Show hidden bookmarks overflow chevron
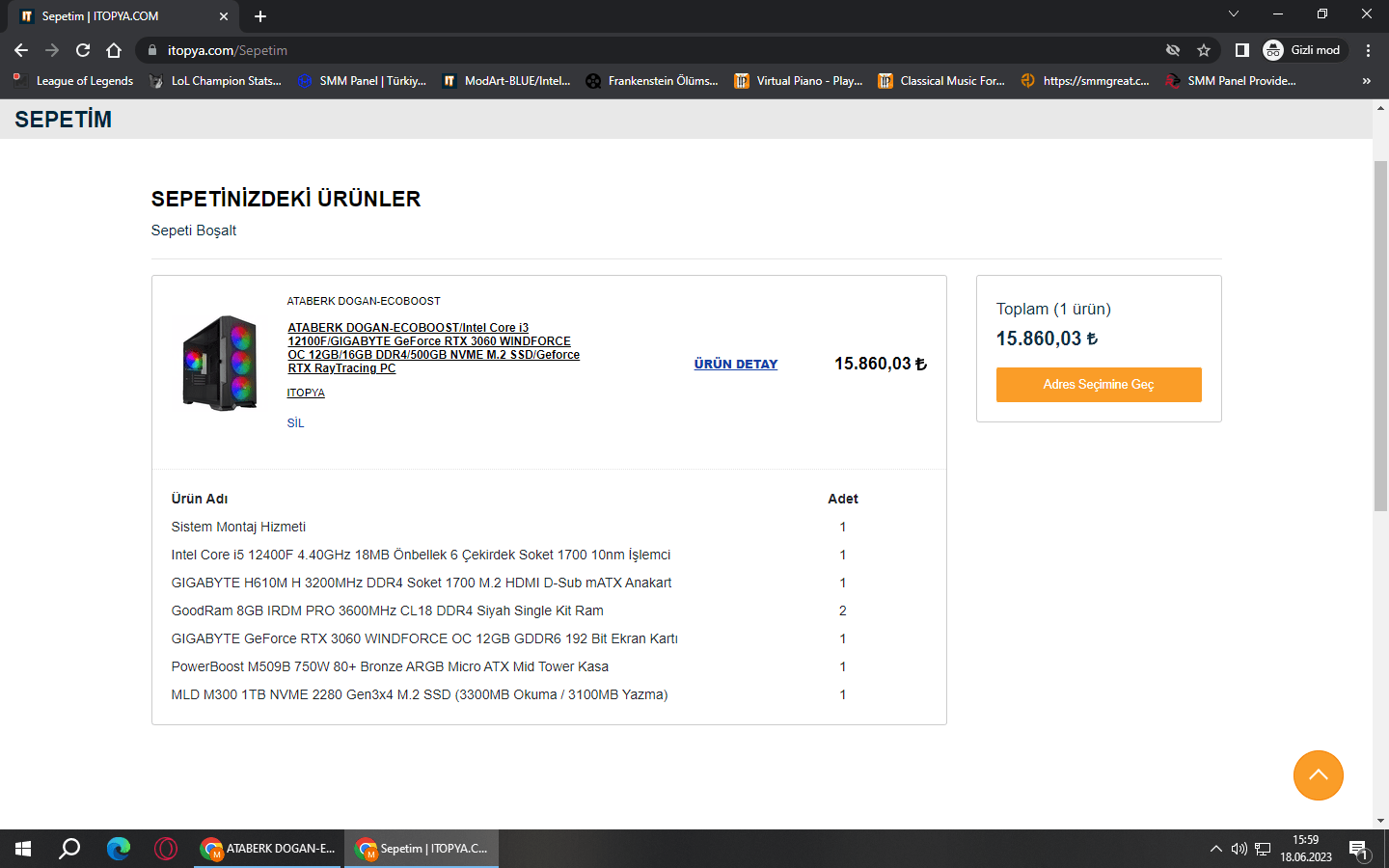This screenshot has width=1389, height=868. pyautogui.click(x=1366, y=81)
